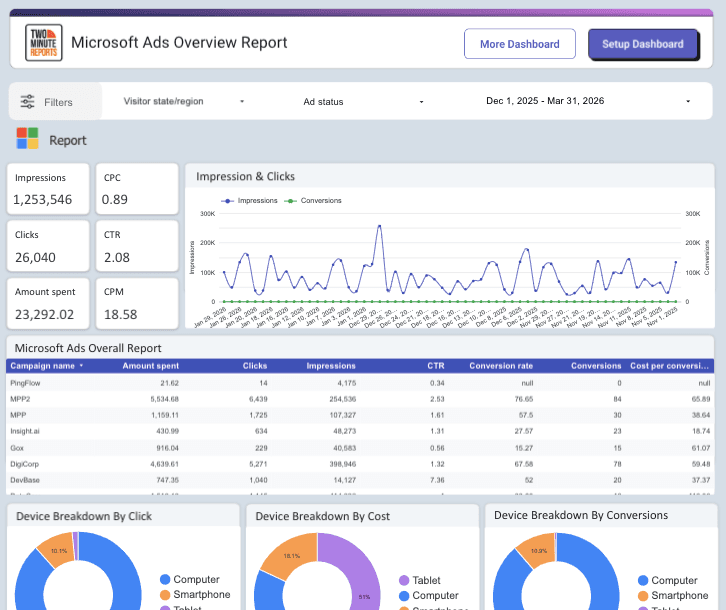Click clicks value 1,040 for DevBase

click(258, 480)
